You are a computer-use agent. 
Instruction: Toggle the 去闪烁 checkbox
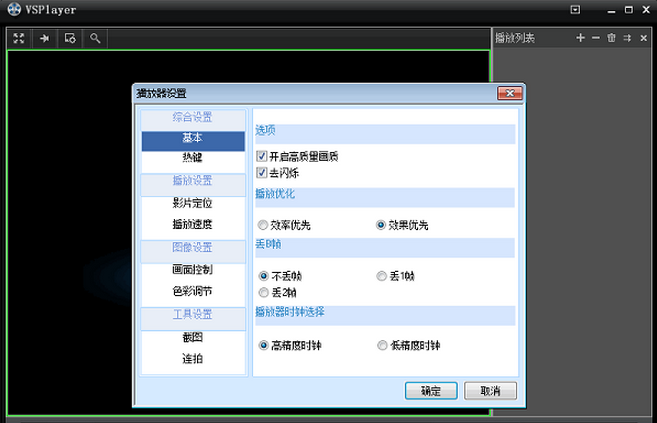(262, 173)
